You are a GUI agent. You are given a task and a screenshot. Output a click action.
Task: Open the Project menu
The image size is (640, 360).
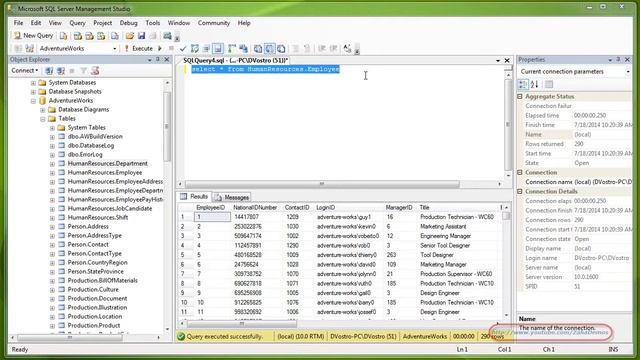[102, 23]
